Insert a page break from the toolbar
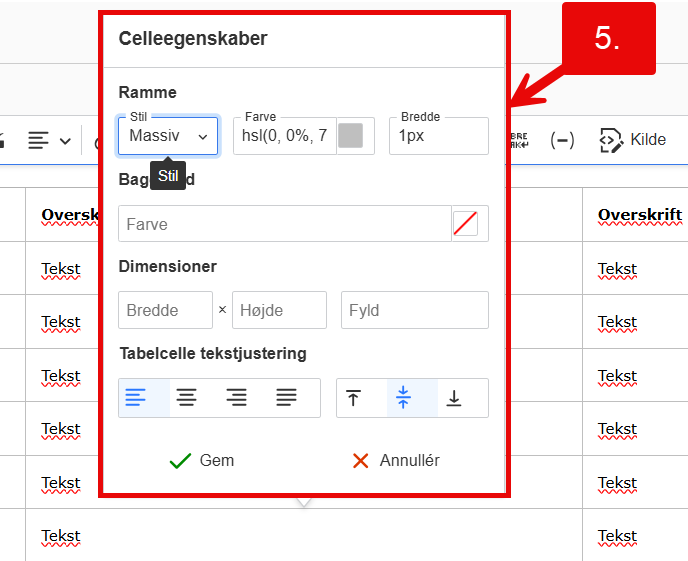 pyautogui.click(x=520, y=140)
